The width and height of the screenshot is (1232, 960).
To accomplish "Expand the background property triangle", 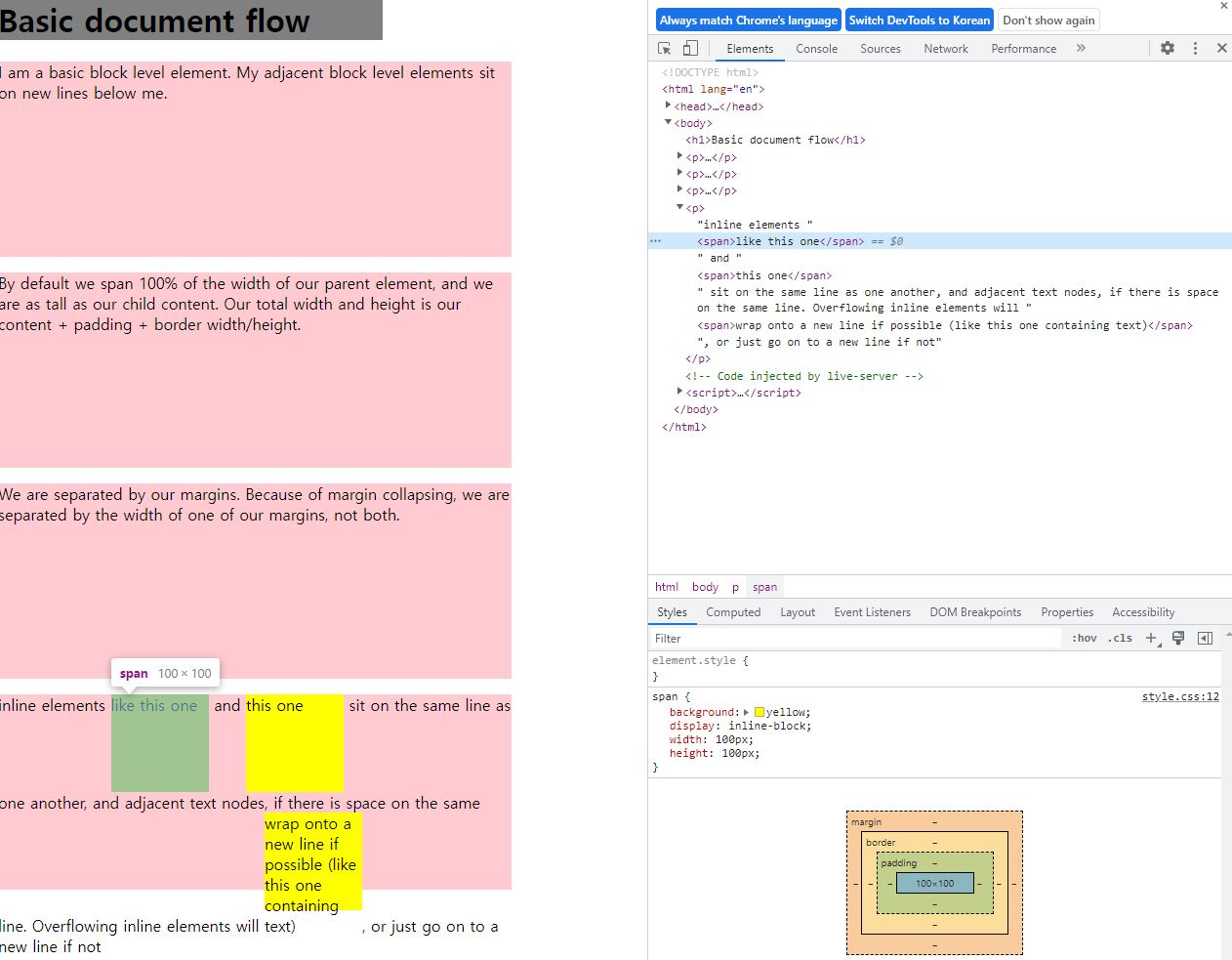I will click(x=747, y=712).
